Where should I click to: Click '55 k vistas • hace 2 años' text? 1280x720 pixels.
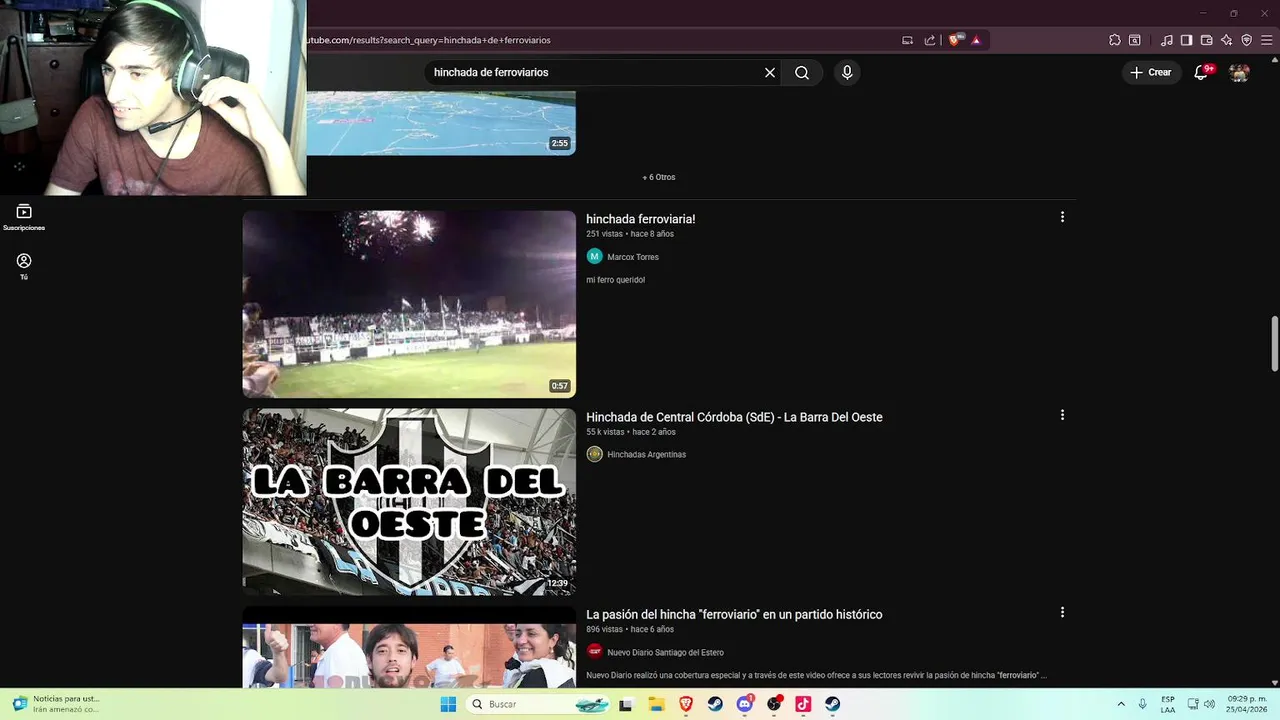tap(631, 432)
